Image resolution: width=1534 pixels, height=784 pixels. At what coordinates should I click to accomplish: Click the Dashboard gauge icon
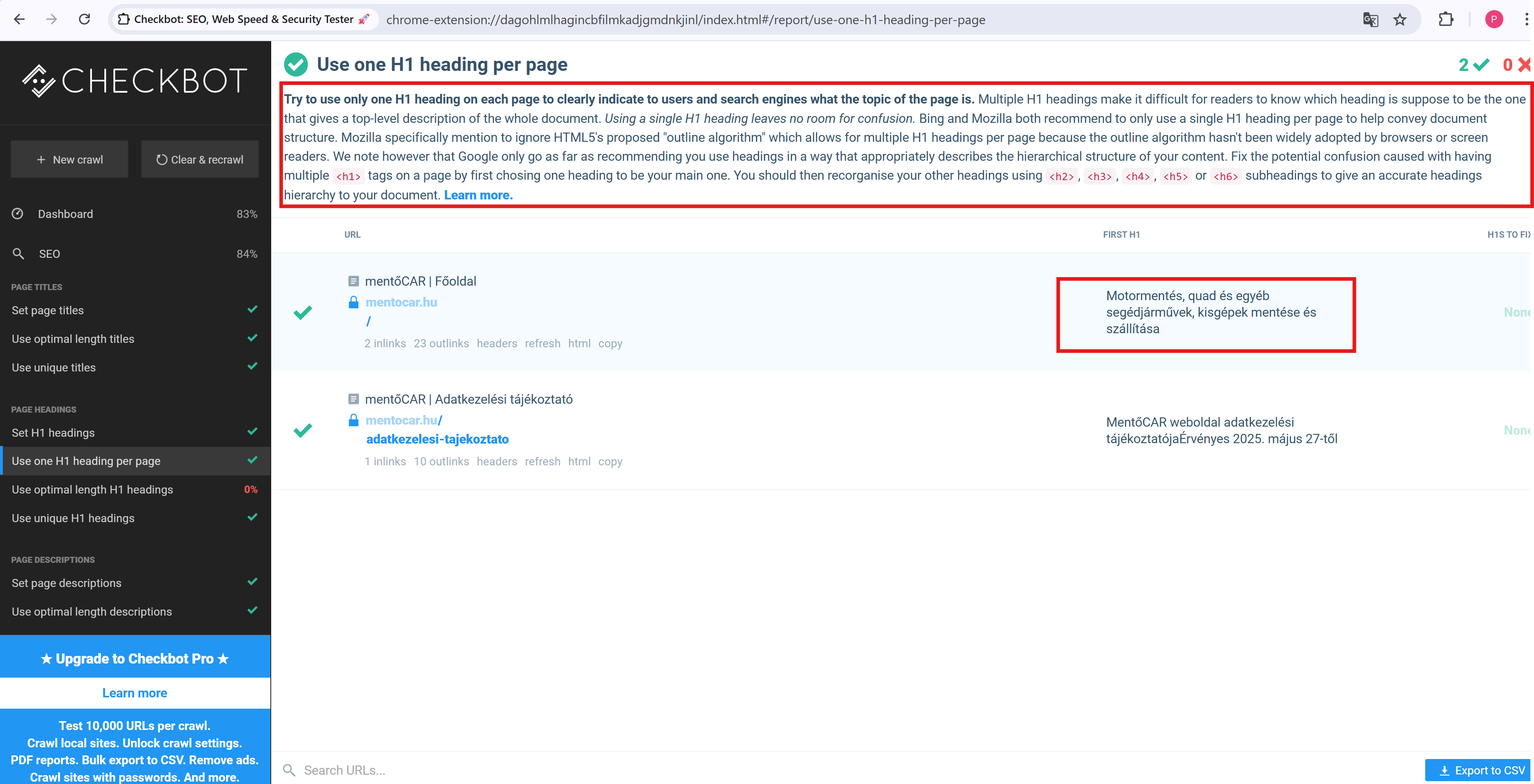18,214
